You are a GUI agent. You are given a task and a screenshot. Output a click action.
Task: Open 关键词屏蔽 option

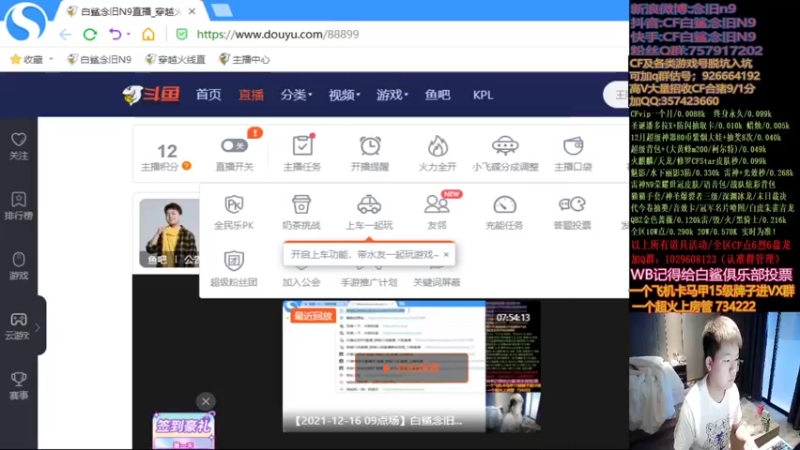tap(437, 281)
